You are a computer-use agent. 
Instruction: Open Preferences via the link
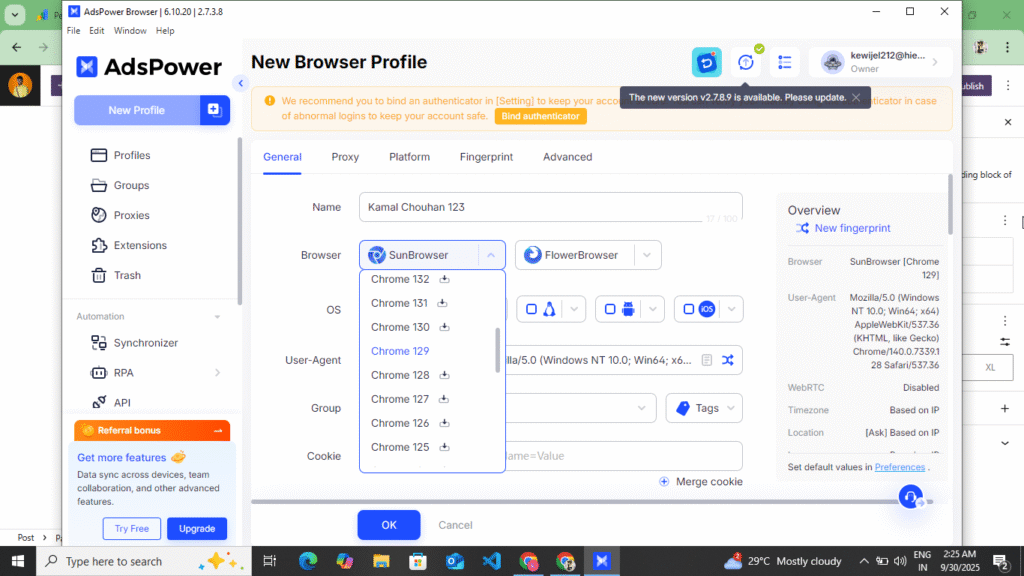coord(899,466)
